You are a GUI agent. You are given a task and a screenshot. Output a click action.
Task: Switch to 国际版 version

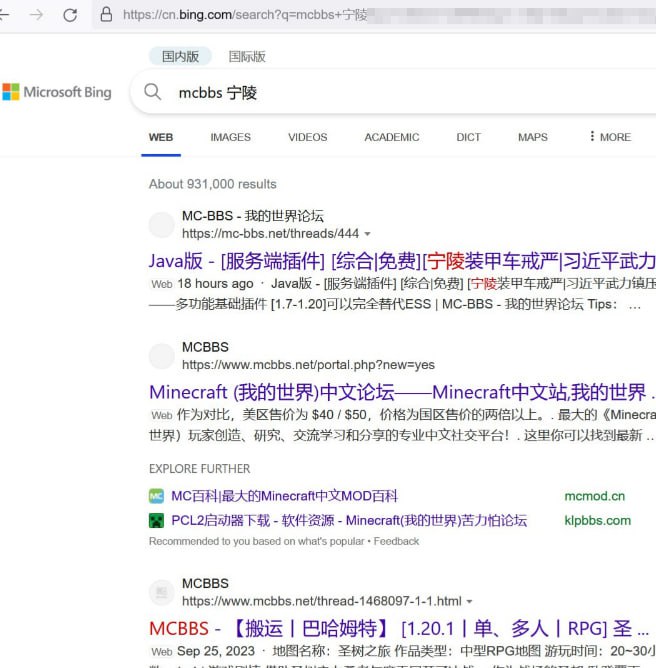click(x=247, y=56)
